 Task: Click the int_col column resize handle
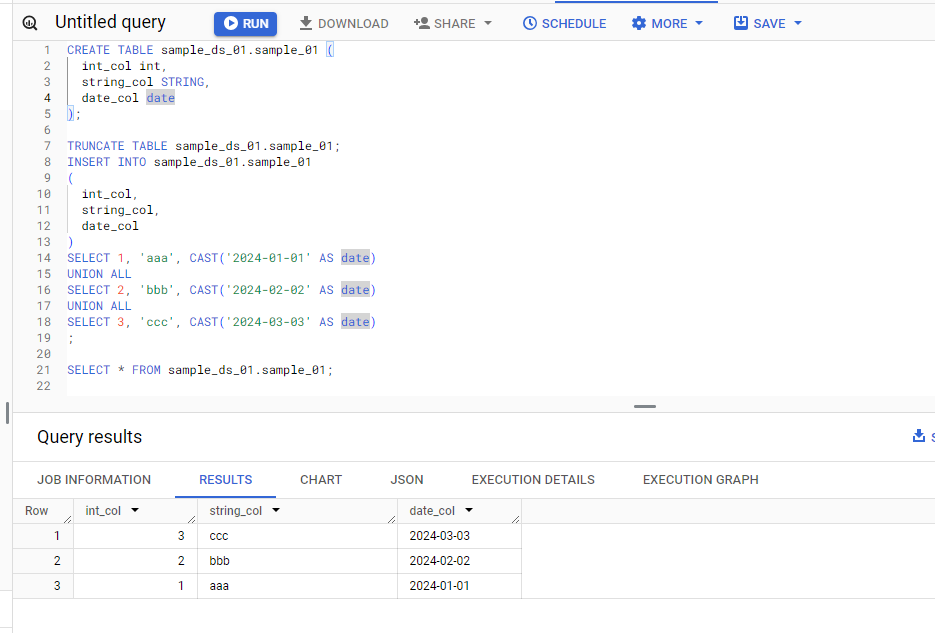pos(192,519)
